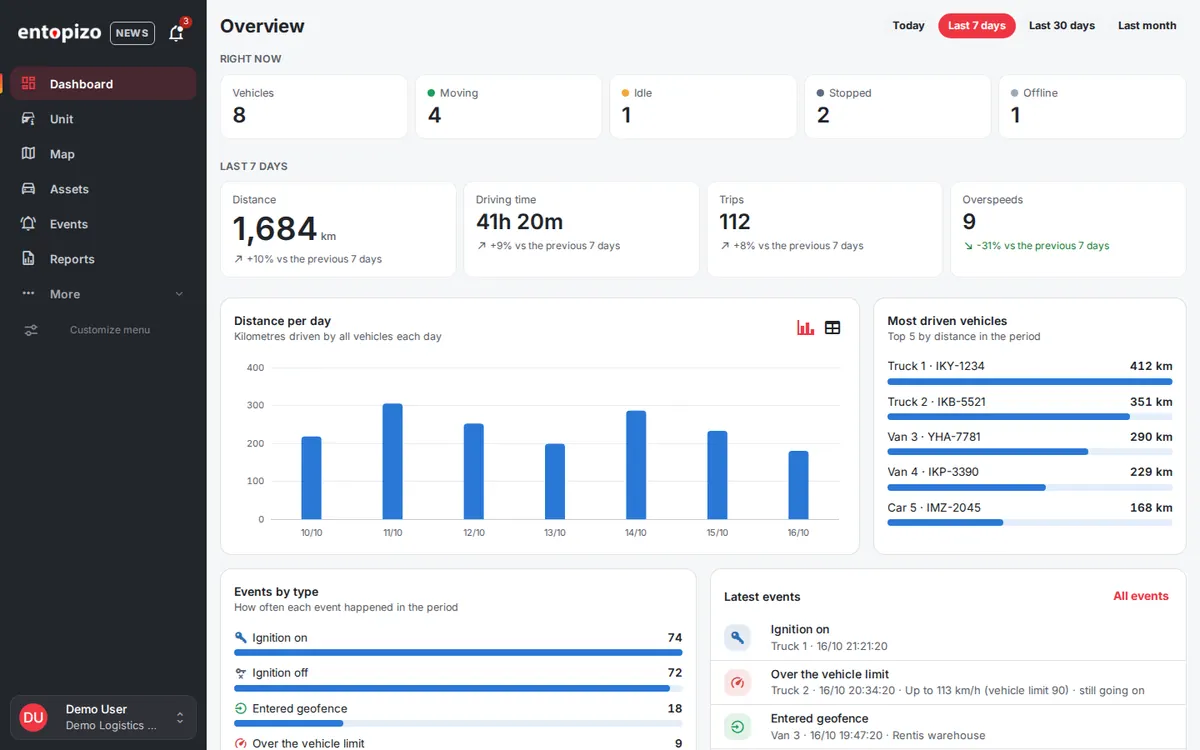This screenshot has height=750, width=1200.
Task: Click the DU user avatar
Action: point(33,717)
